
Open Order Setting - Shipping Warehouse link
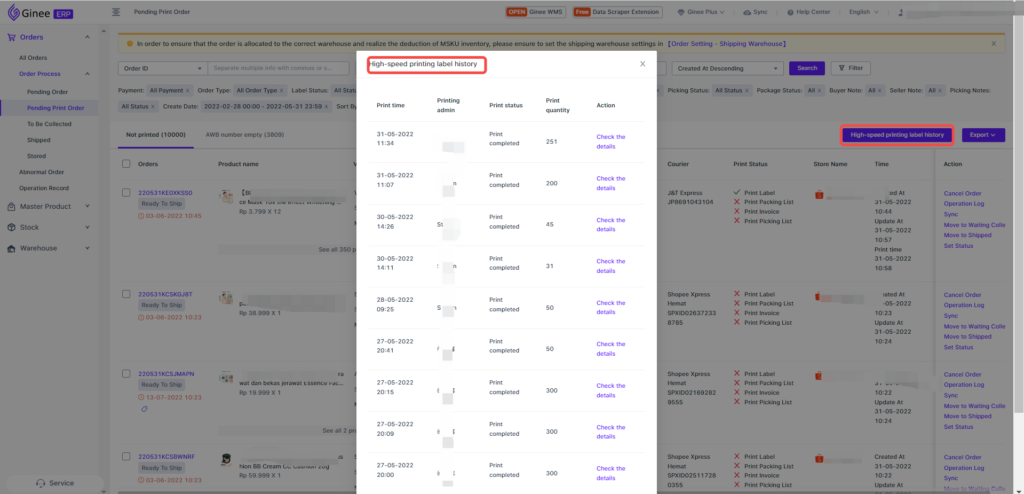coord(727,44)
